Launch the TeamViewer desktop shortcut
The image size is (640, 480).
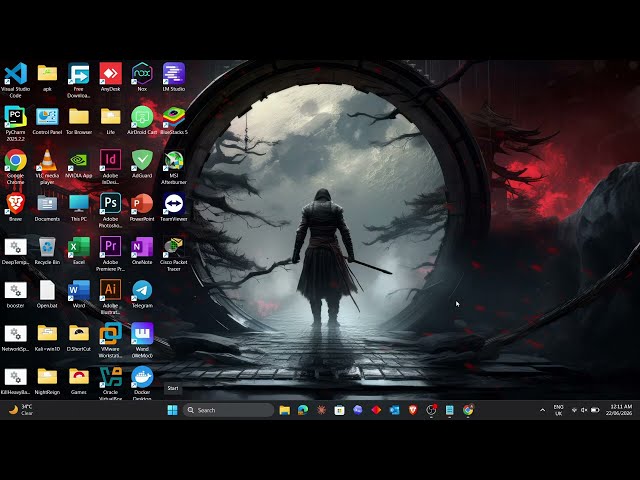pos(174,207)
